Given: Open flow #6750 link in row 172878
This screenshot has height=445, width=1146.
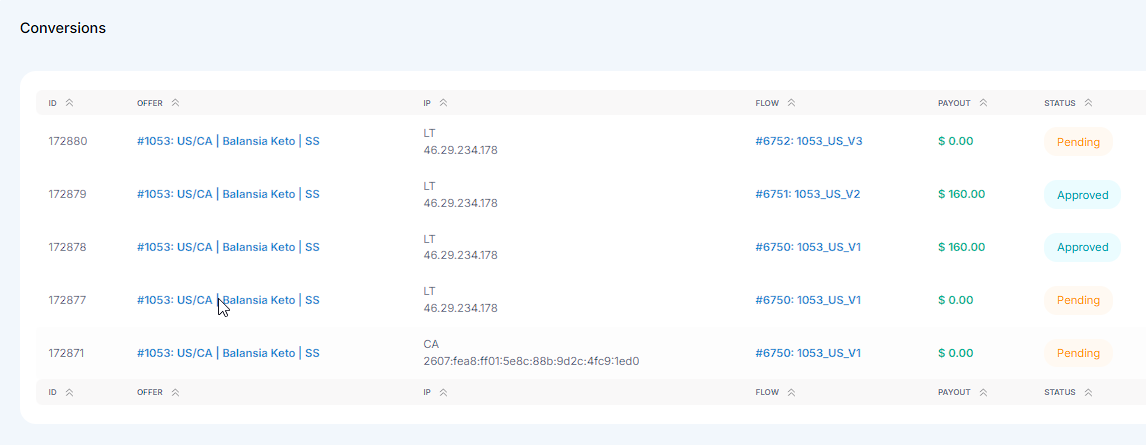Looking at the screenshot, I should pos(808,247).
